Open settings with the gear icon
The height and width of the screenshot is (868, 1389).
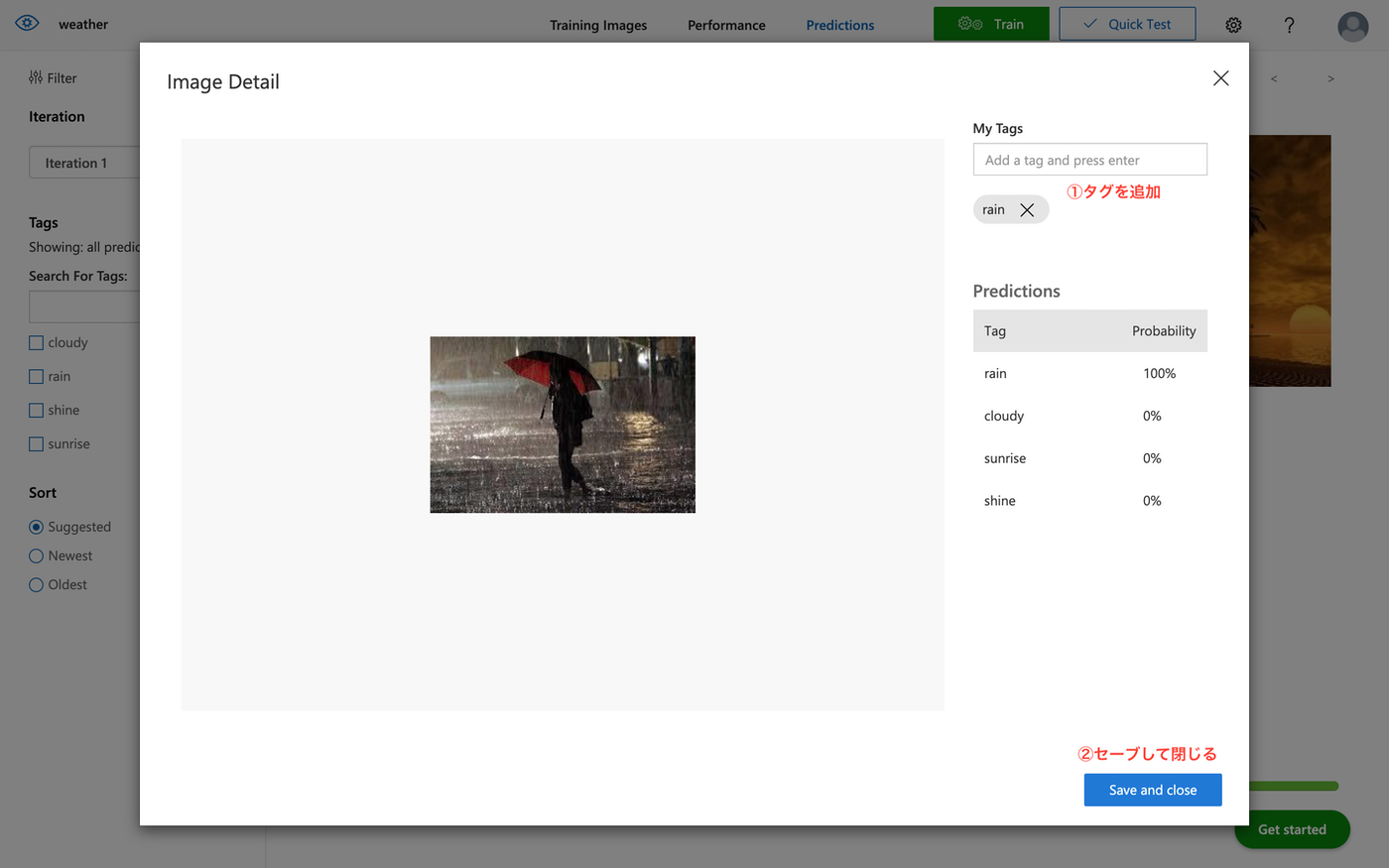click(1233, 25)
